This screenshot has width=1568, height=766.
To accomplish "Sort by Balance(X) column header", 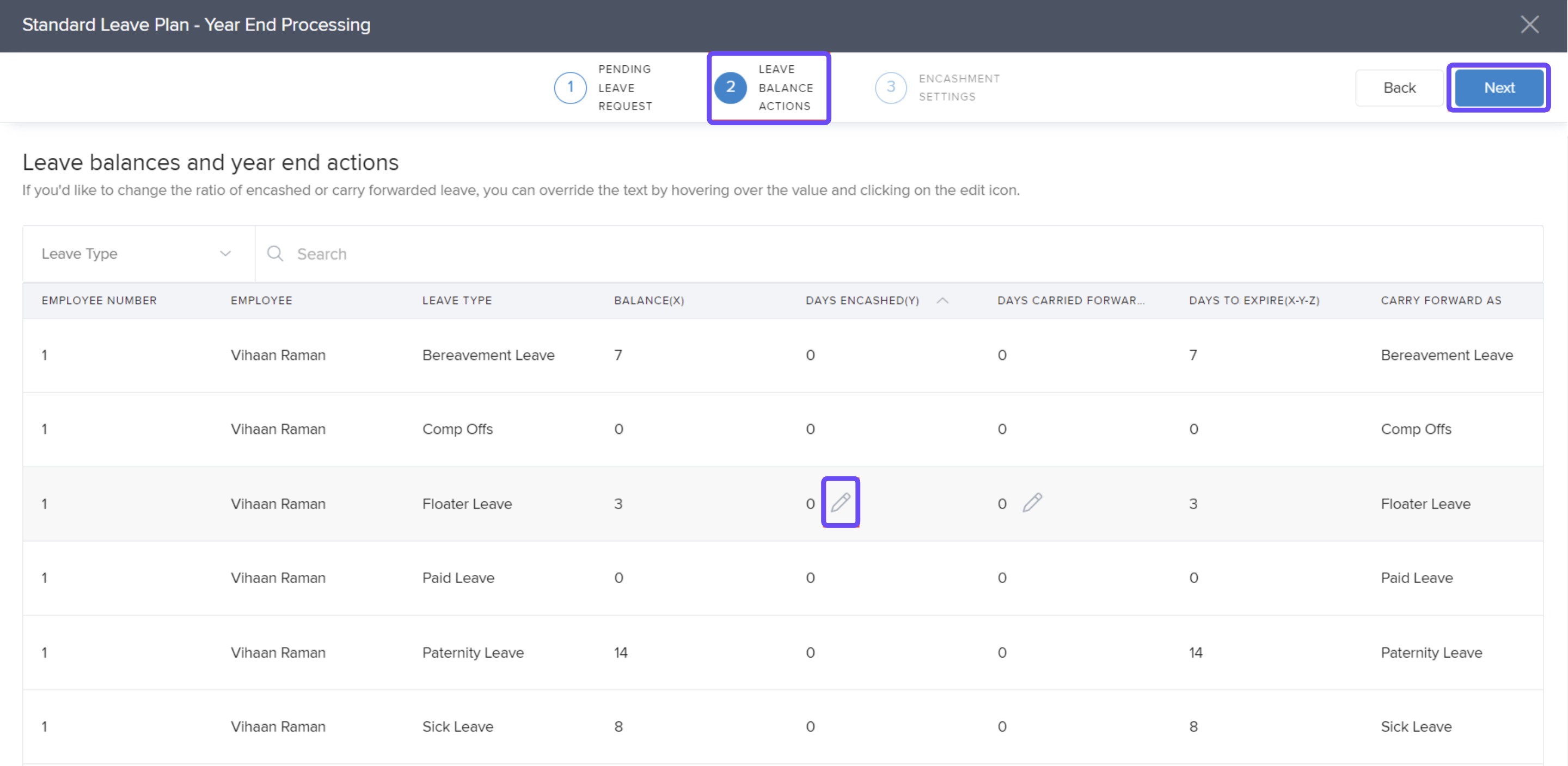I will coord(649,300).
